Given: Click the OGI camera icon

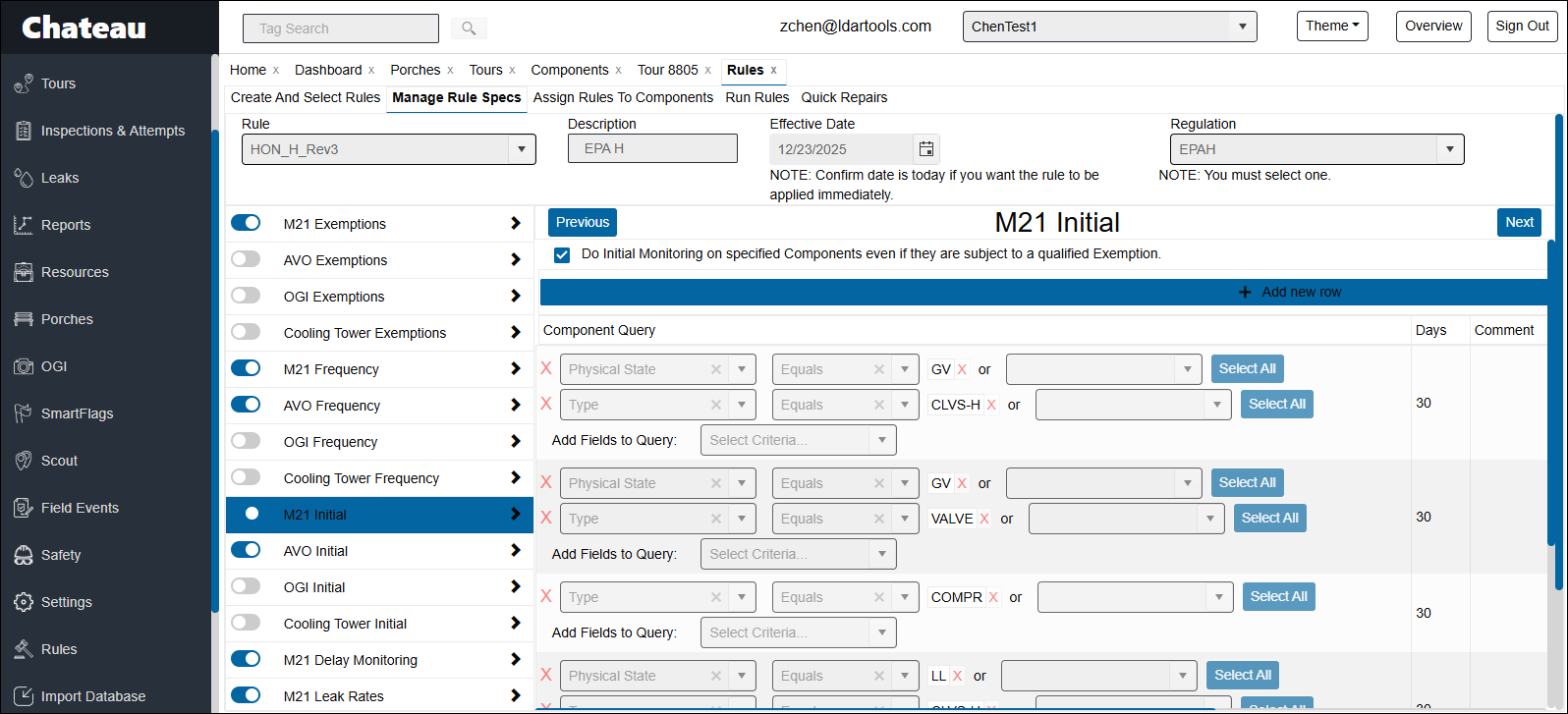Looking at the screenshot, I should (x=24, y=366).
